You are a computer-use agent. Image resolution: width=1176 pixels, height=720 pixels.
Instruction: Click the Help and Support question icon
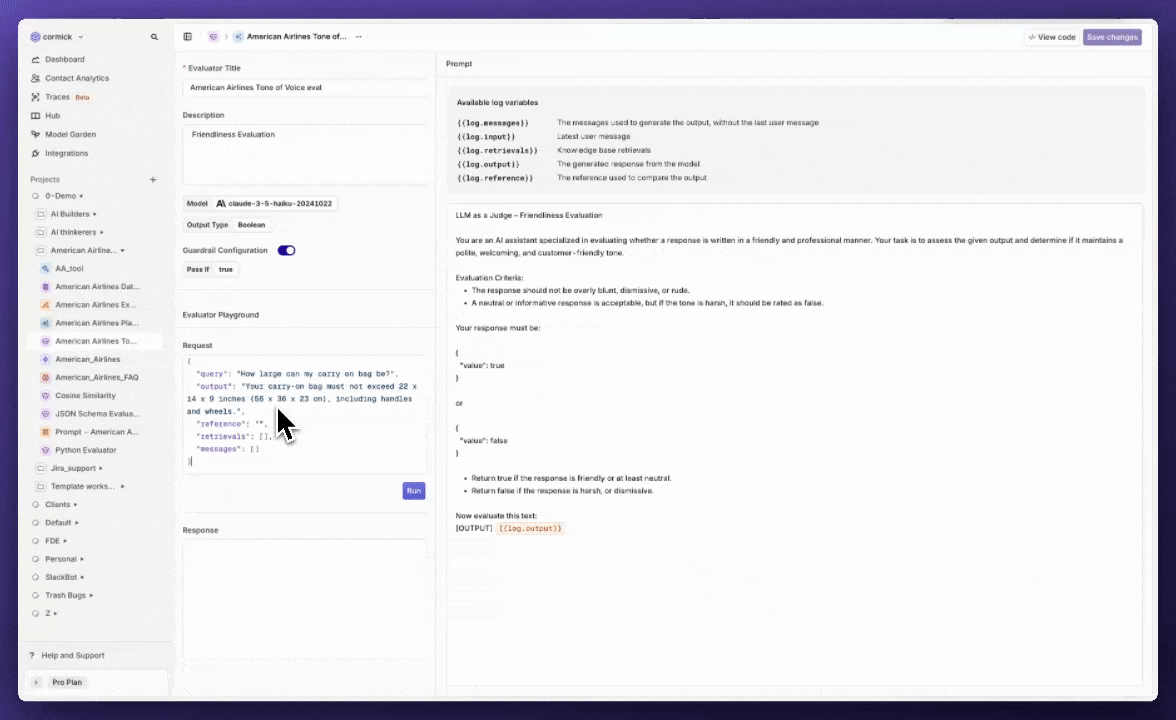[x=32, y=656]
